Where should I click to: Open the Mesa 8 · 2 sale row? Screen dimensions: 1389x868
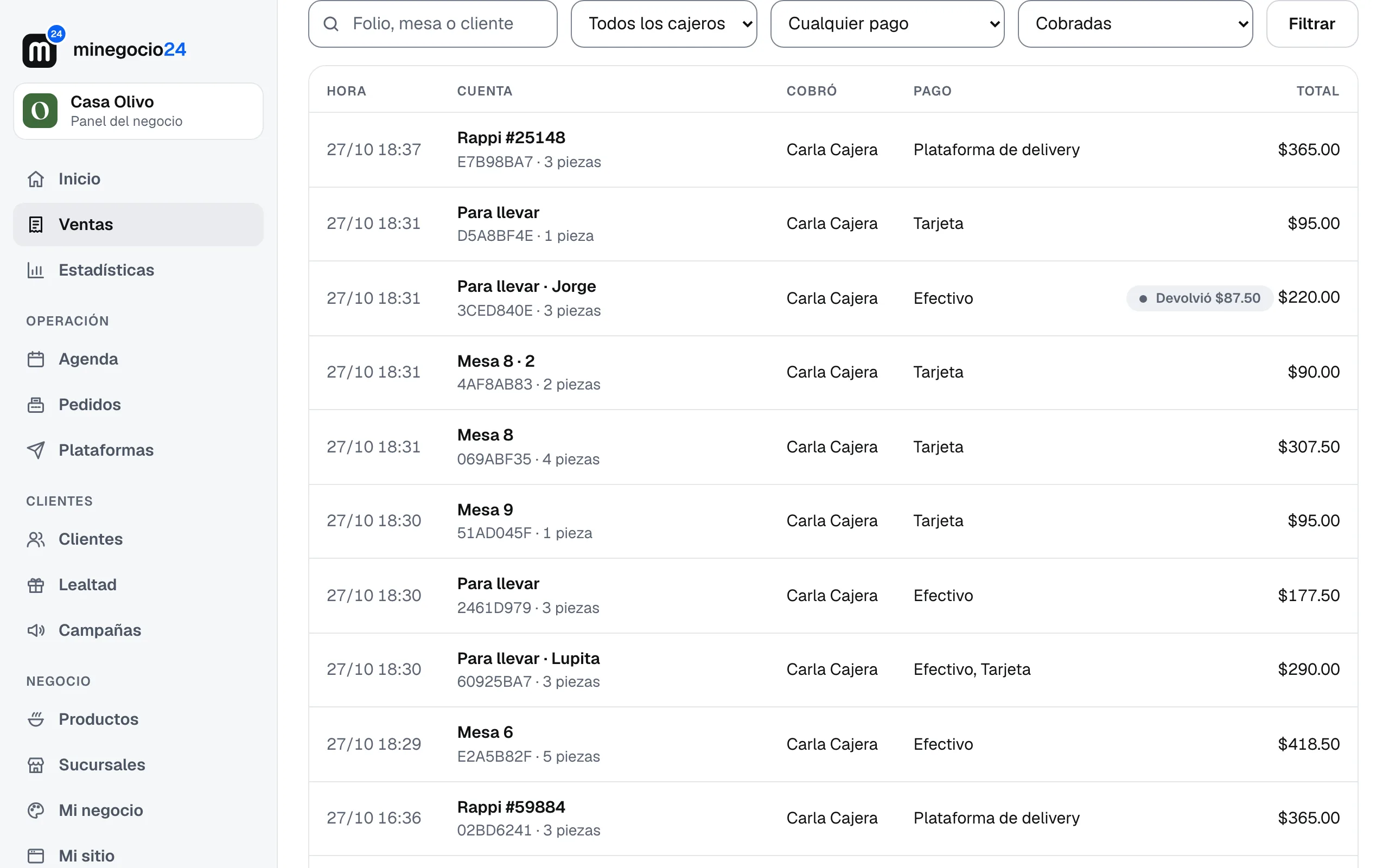pyautogui.click(x=833, y=373)
